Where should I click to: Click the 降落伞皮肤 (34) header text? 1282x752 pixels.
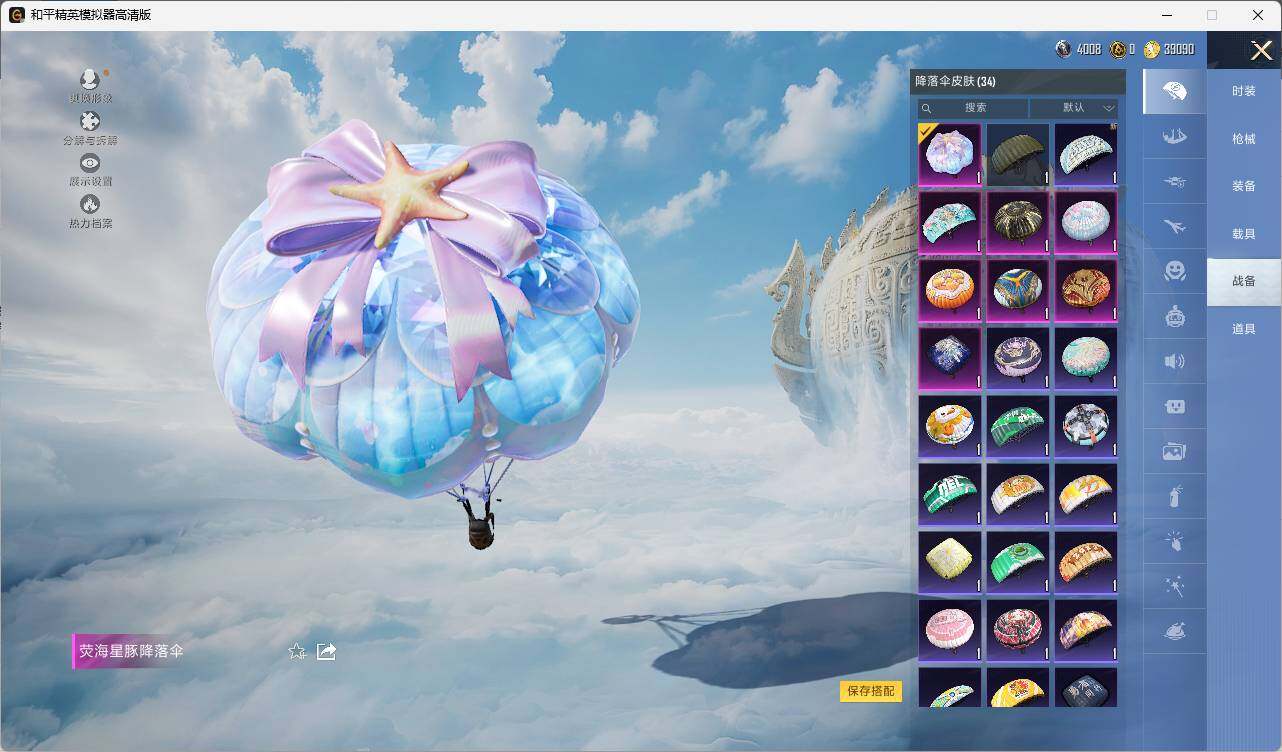pos(955,81)
